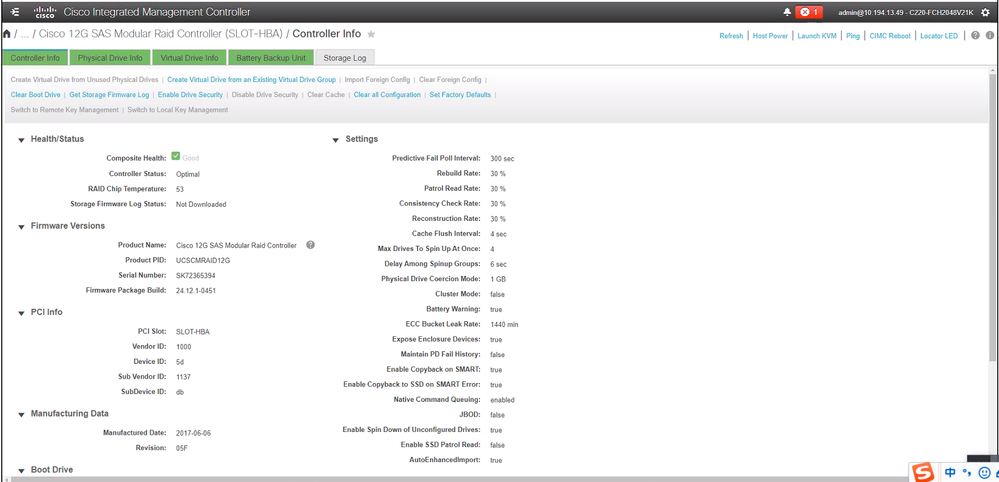Click the admin user host label
Screen dimensions: 999x482
pos(907,13)
